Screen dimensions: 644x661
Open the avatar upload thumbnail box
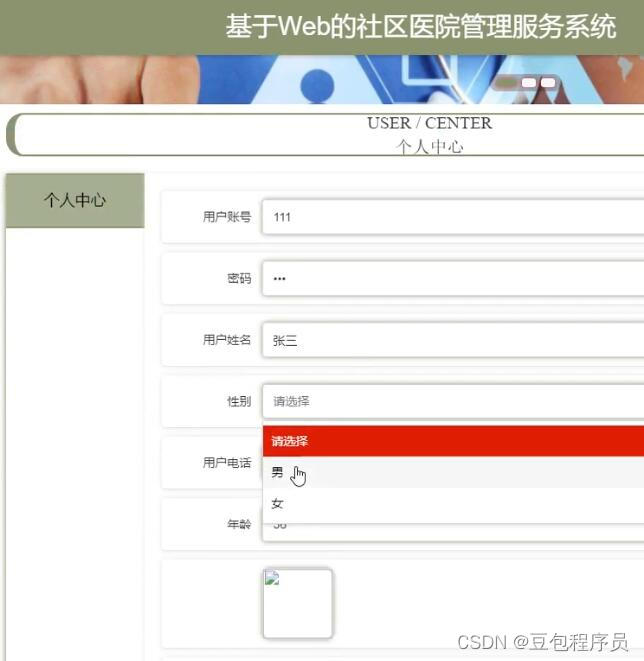298,603
